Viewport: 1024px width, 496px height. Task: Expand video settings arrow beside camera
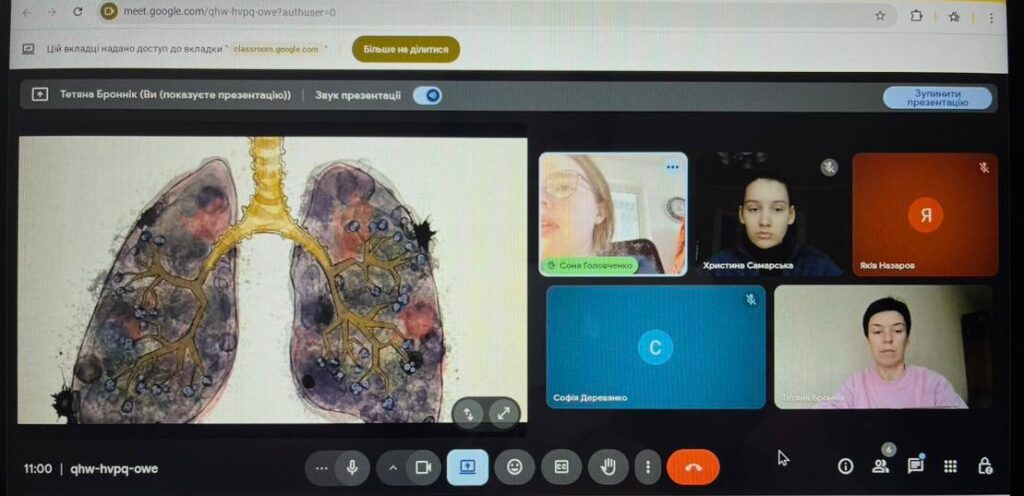393,467
